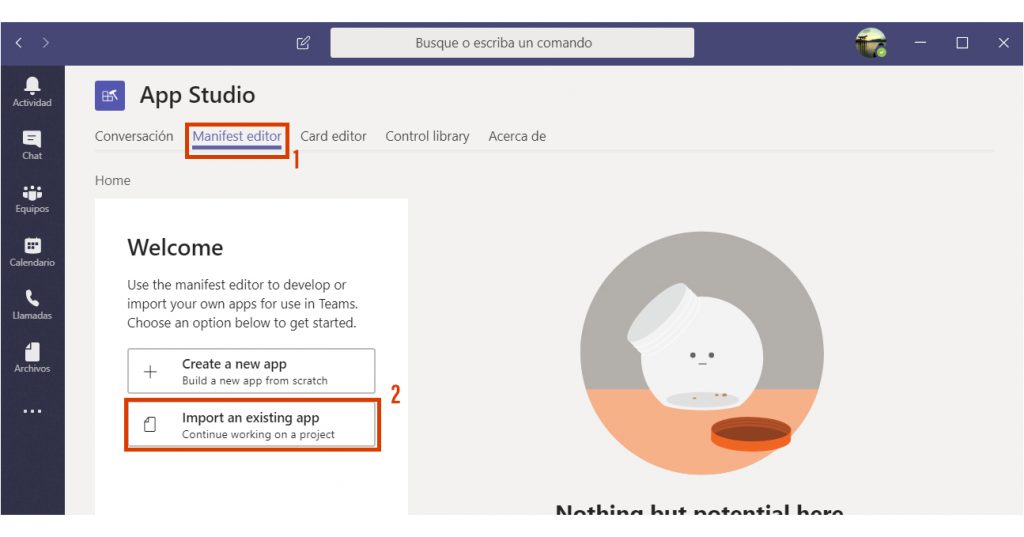This screenshot has width=1024, height=537.
Task: Click the App Studio title text
Action: 197,95
